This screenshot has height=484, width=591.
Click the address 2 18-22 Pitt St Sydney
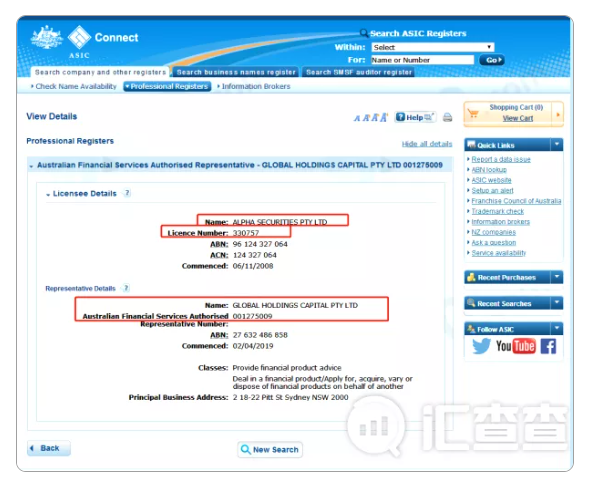(290, 397)
